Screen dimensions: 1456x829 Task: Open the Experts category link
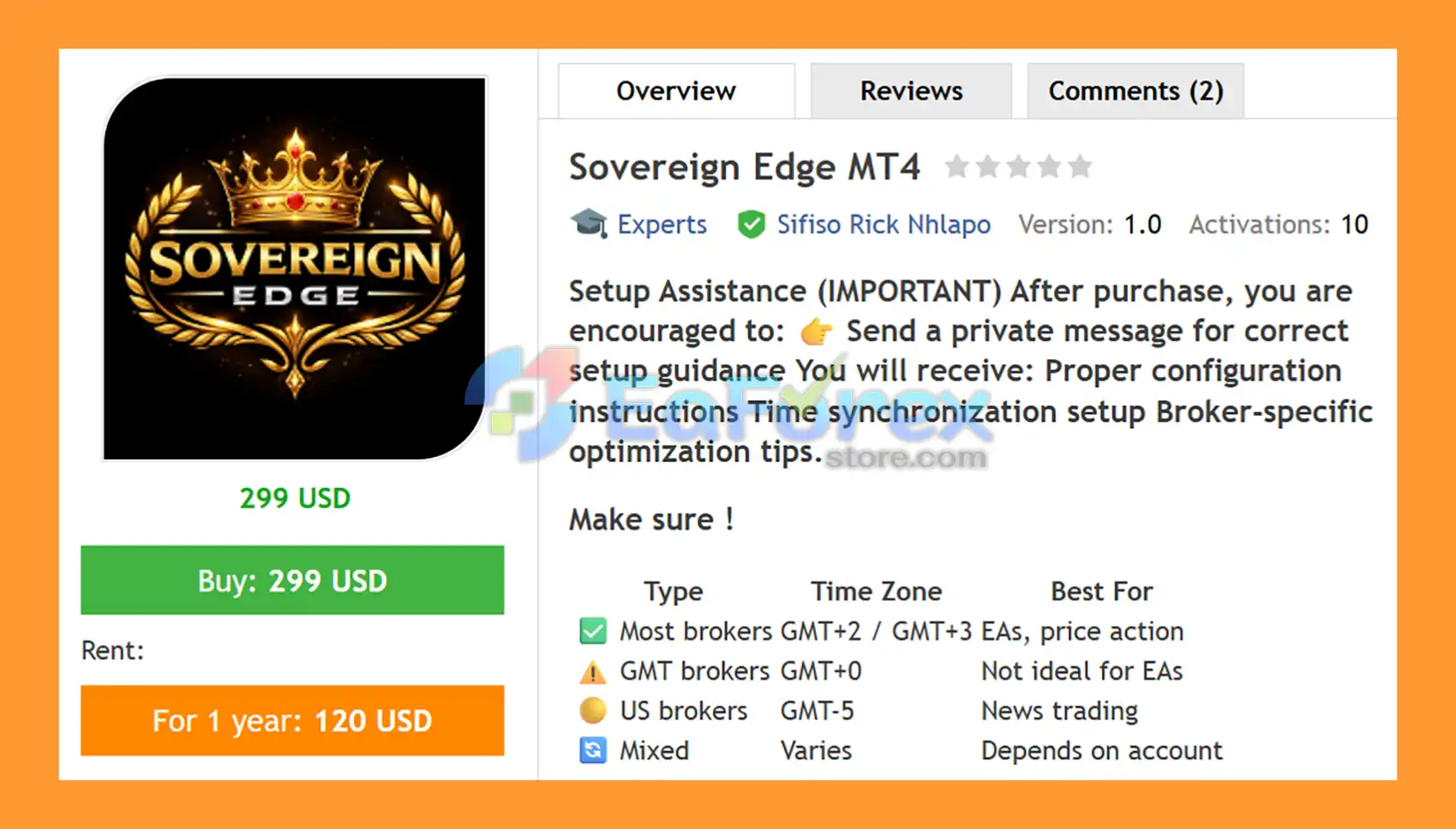click(x=662, y=225)
